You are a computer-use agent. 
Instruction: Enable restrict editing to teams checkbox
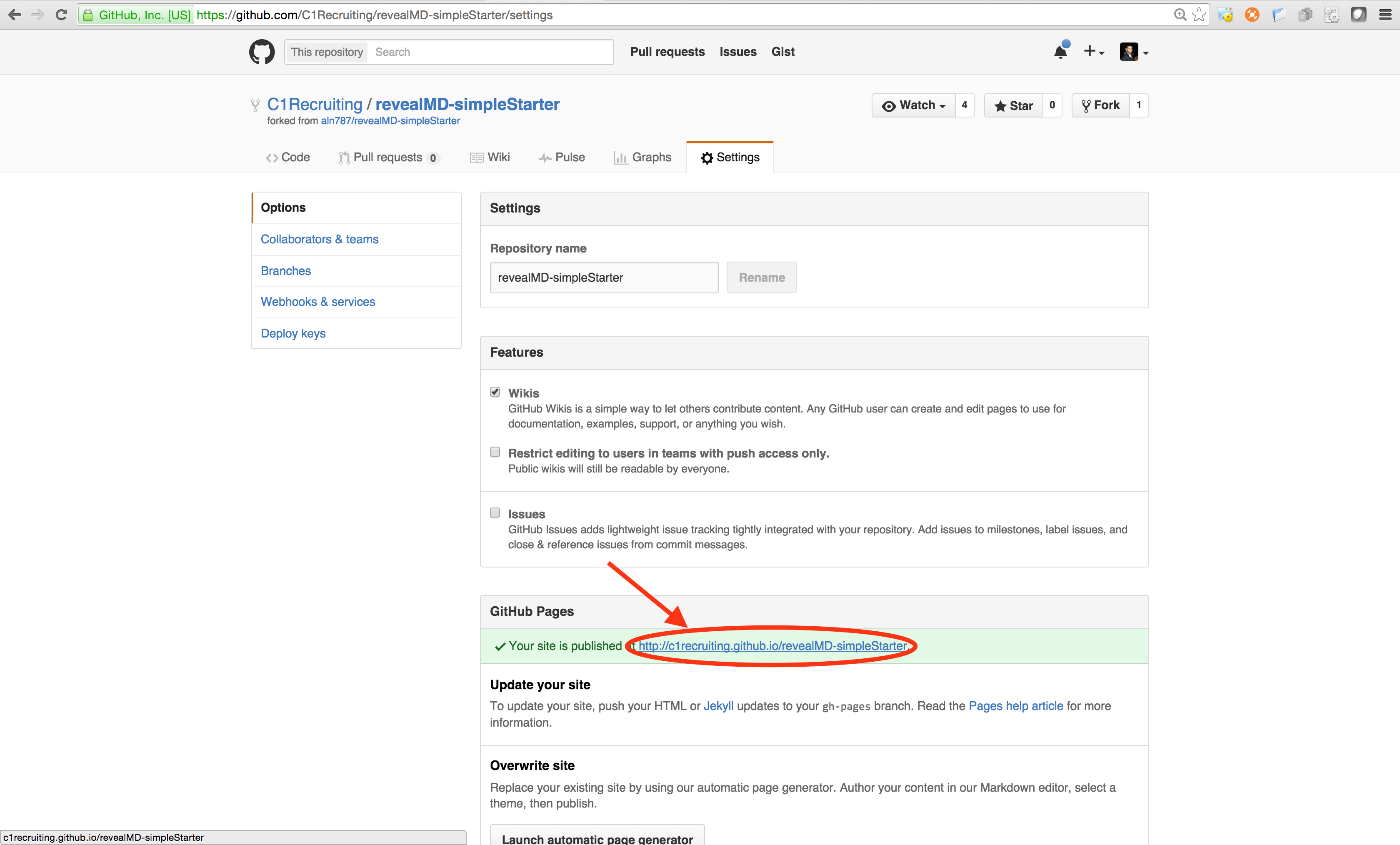point(495,452)
